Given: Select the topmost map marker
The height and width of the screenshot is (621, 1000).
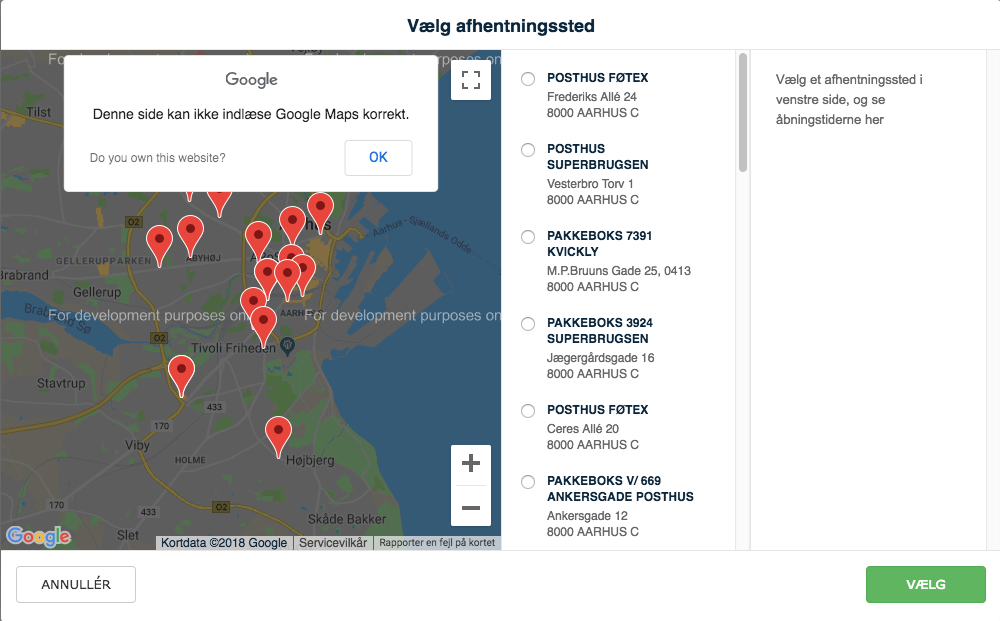Looking at the screenshot, I should 320,207.
